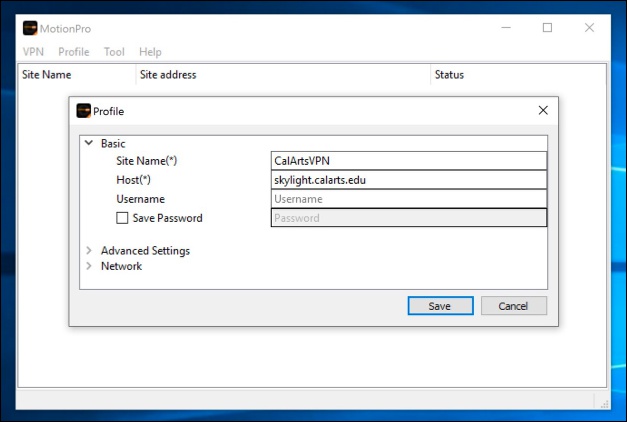Click the window resize grip icon

(x=605, y=404)
